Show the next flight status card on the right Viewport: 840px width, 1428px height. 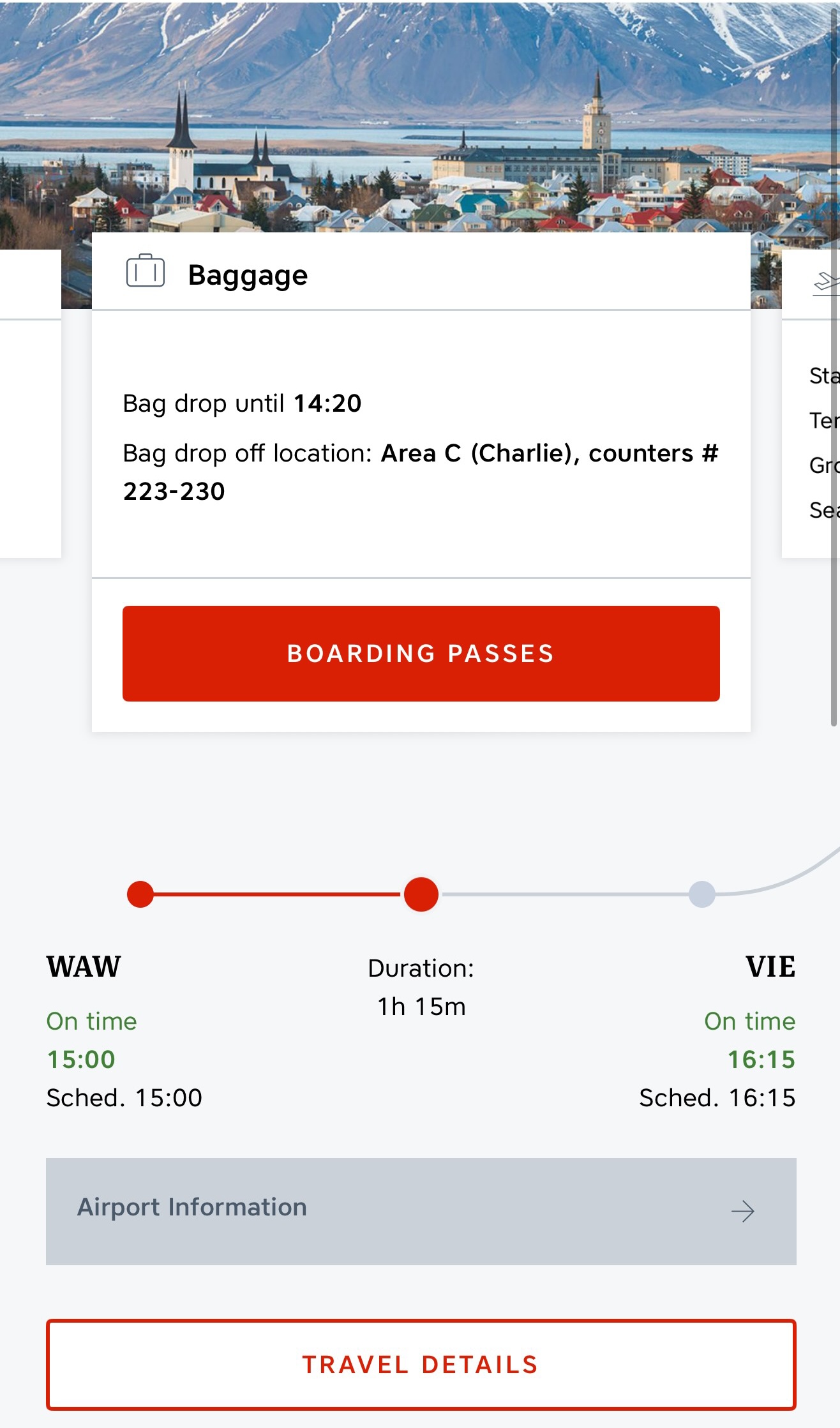(811, 403)
